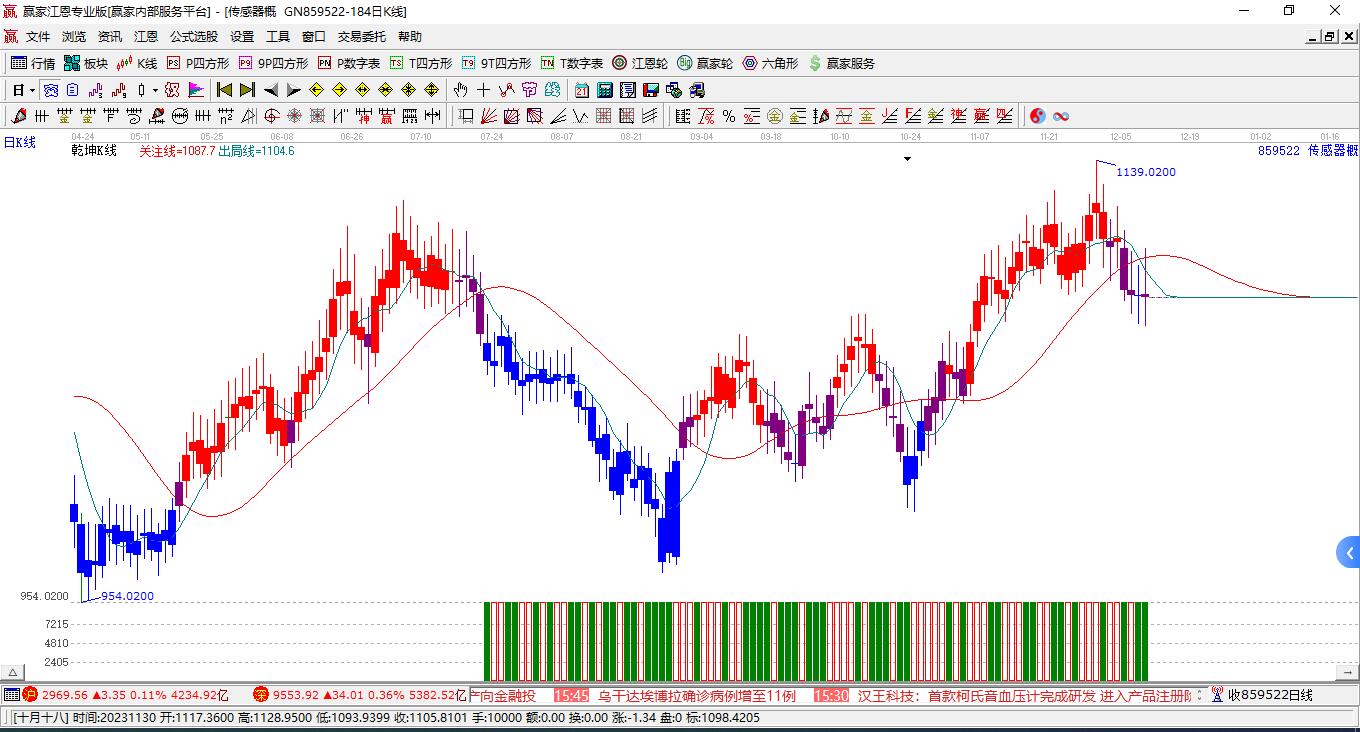Open 六角形 hexagon tool
Image resolution: width=1360 pixels, height=732 pixels.
click(771, 63)
